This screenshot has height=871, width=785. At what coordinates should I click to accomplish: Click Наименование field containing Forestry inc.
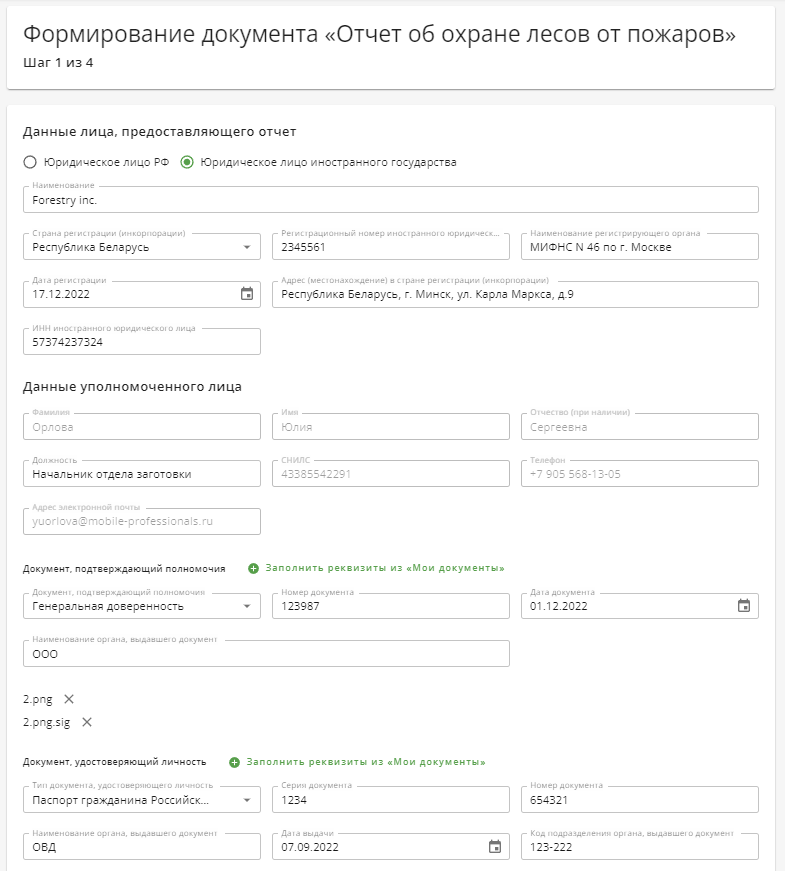pos(391,199)
